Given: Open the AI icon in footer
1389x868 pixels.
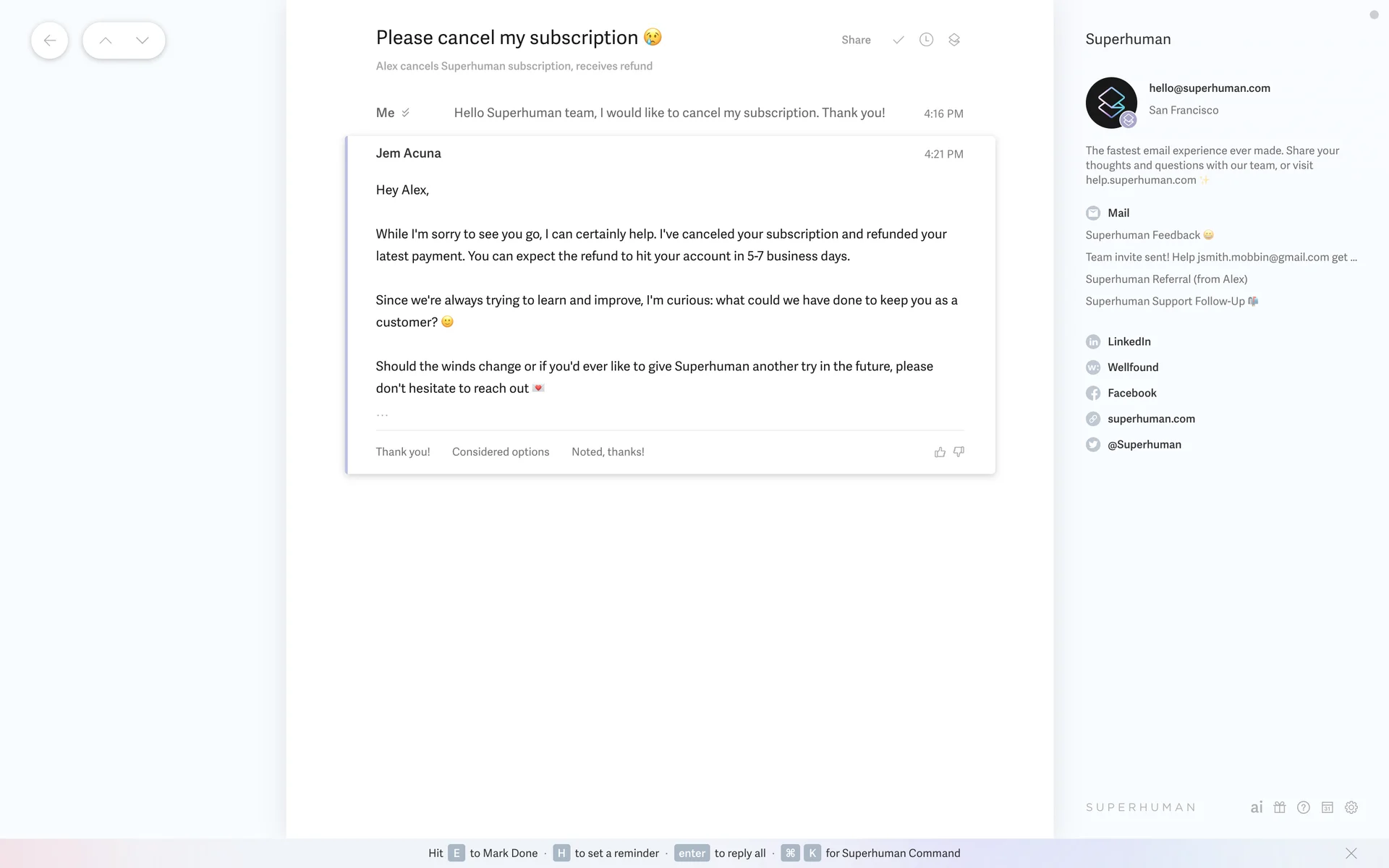Looking at the screenshot, I should tap(1257, 807).
